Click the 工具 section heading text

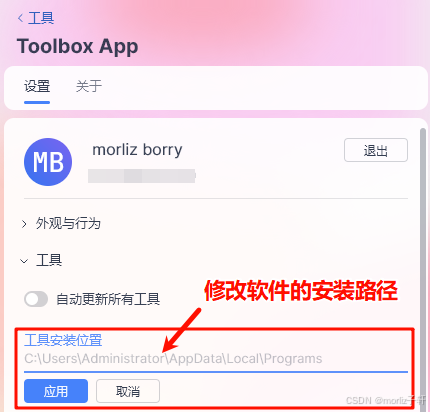pos(49,260)
